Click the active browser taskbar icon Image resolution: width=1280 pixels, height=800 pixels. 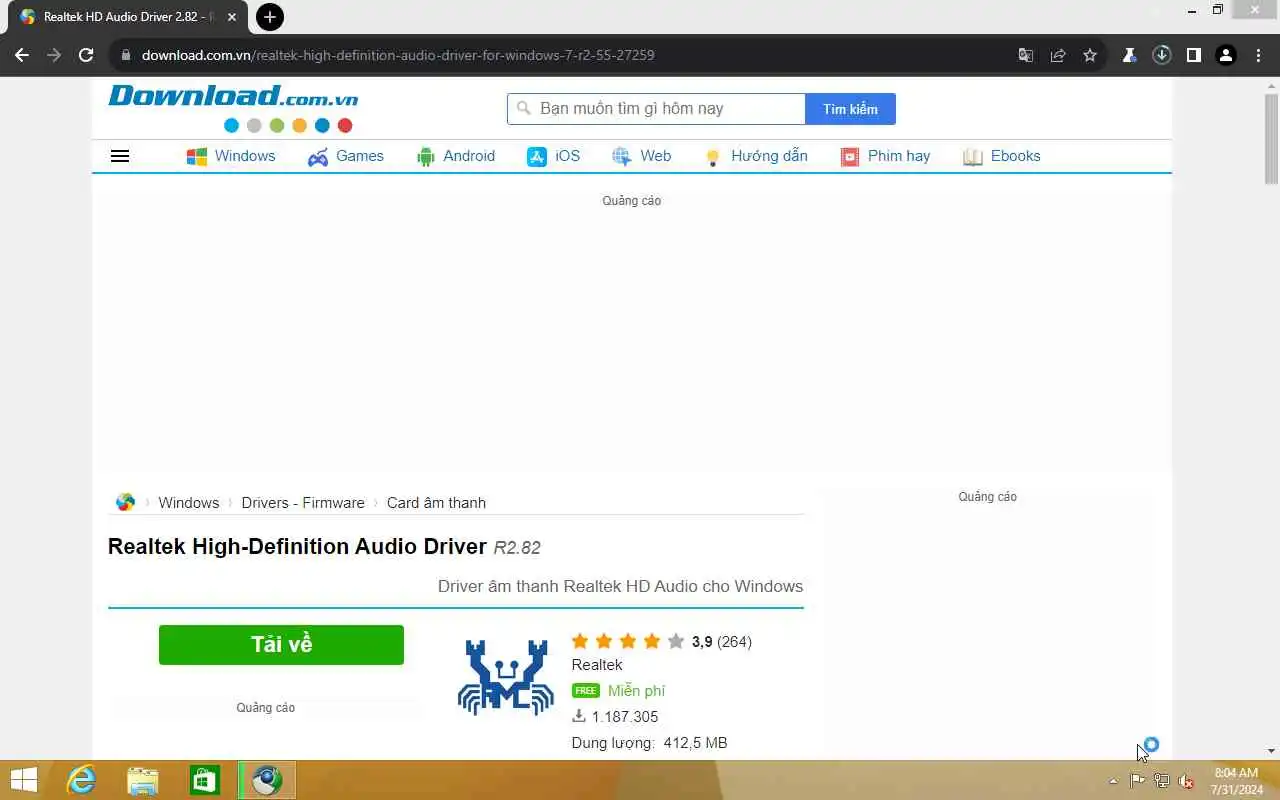[267, 780]
